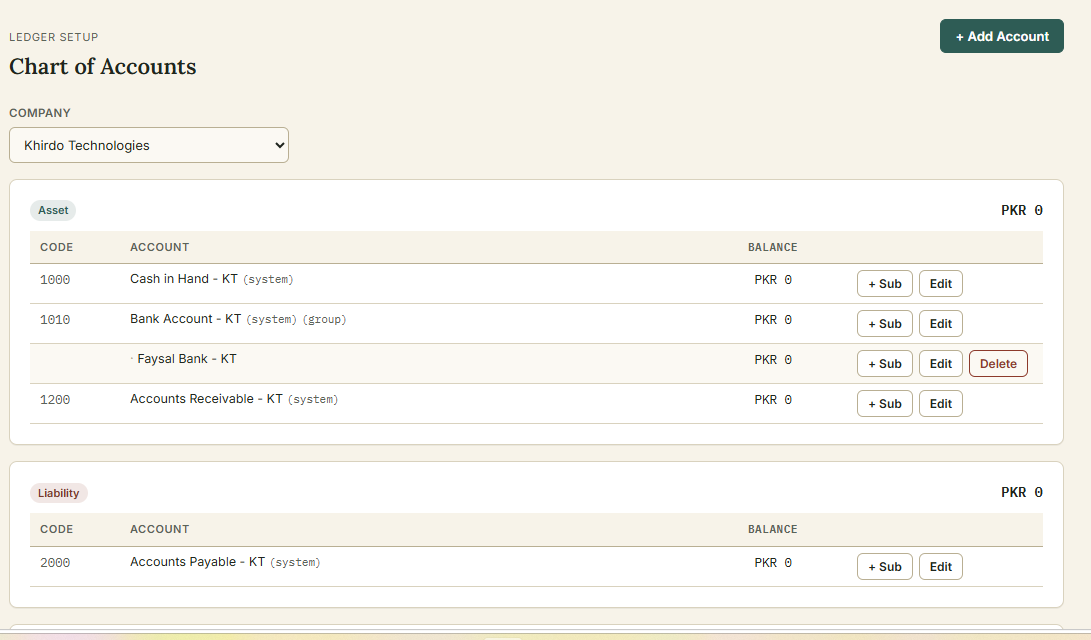Edit the Cash in Hand - KT account
The height and width of the screenshot is (640, 1091).
tap(940, 284)
